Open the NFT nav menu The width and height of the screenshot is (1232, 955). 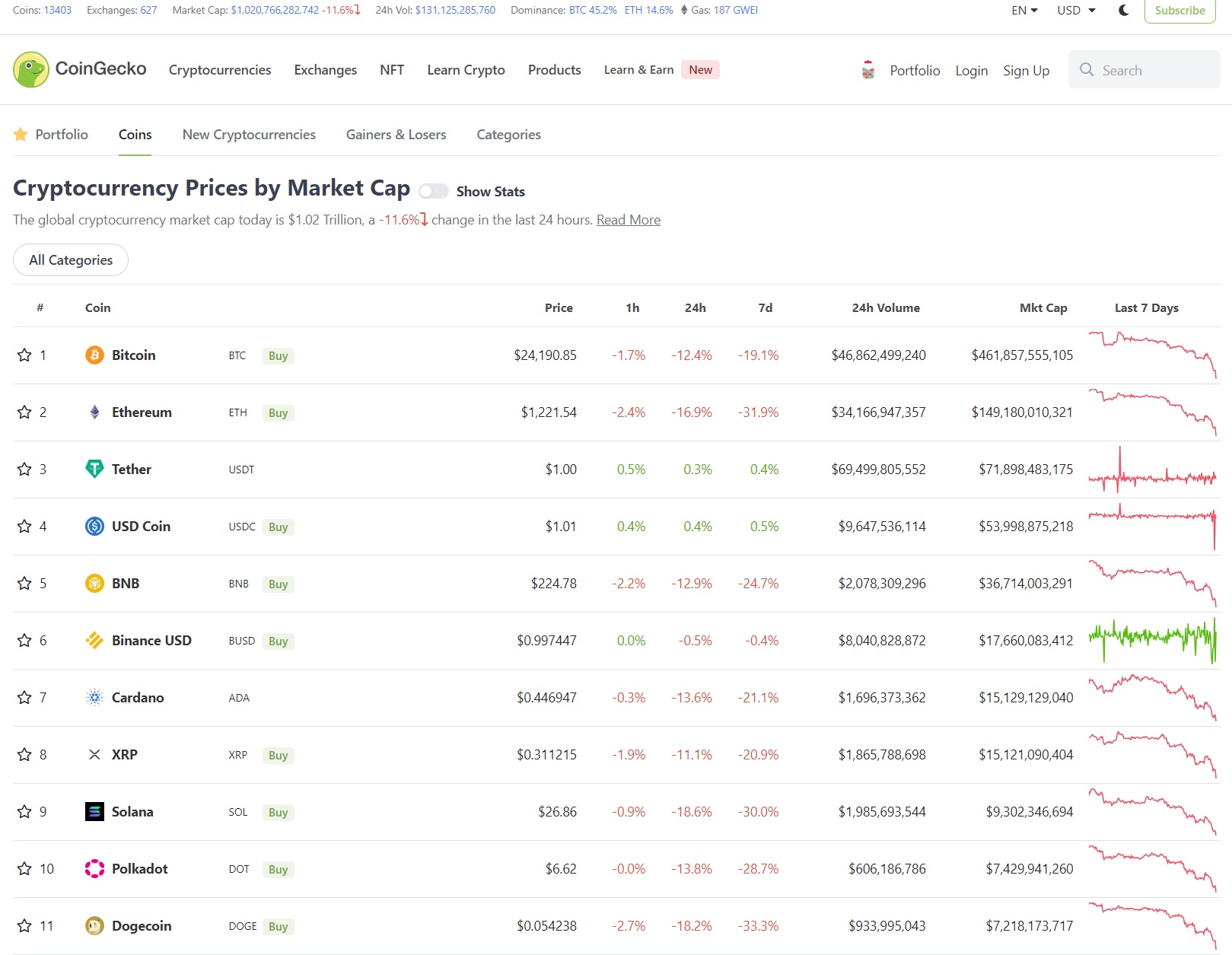pyautogui.click(x=392, y=70)
